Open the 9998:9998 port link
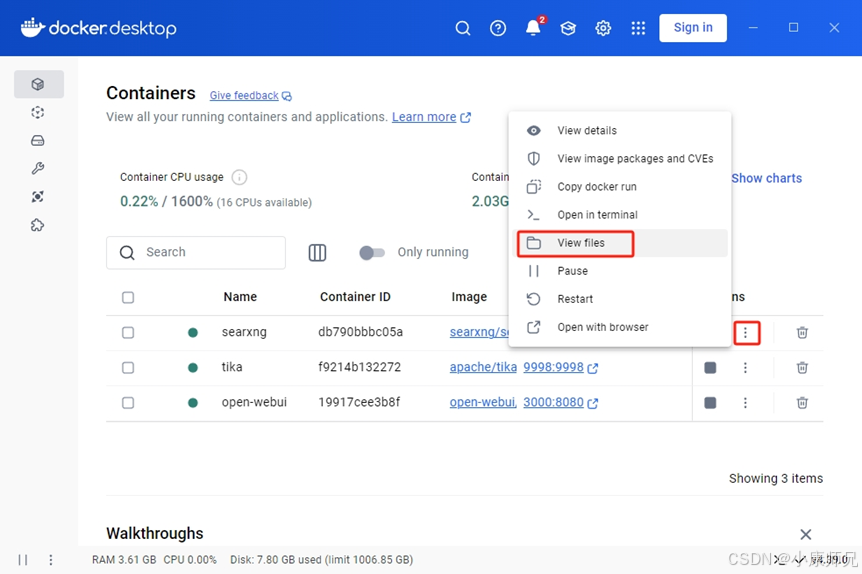Viewport: 862px width, 574px height. point(553,367)
